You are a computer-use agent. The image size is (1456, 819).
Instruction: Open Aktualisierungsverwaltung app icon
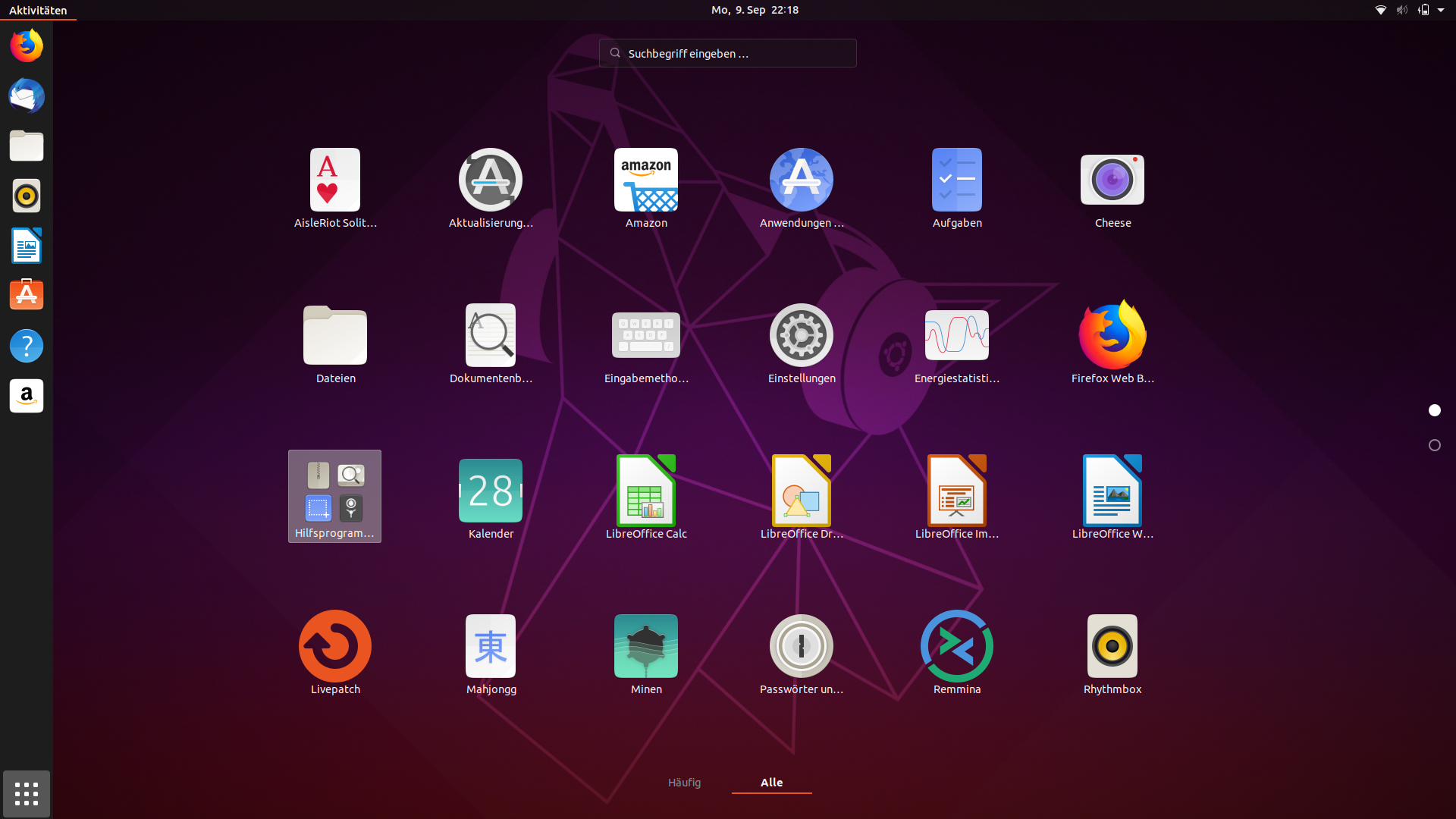point(491,188)
